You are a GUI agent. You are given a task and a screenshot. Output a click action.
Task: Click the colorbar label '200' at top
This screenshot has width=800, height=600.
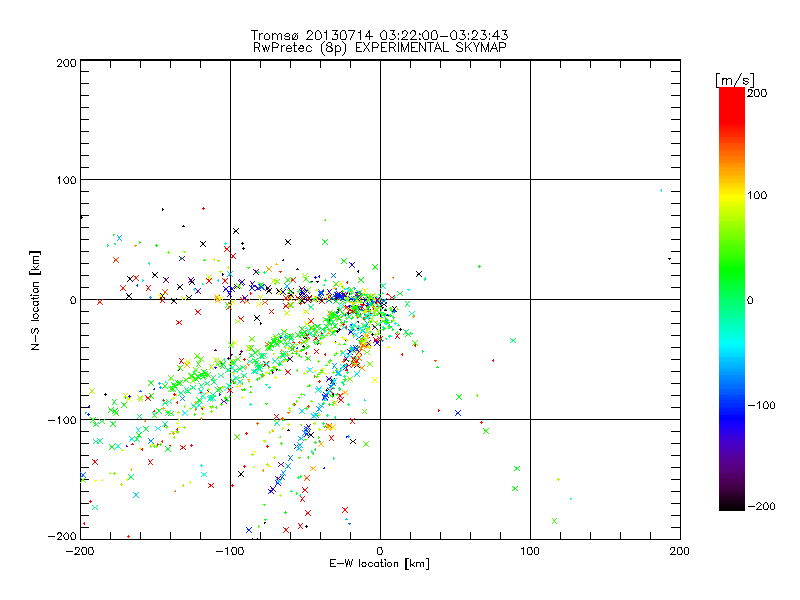coord(757,93)
